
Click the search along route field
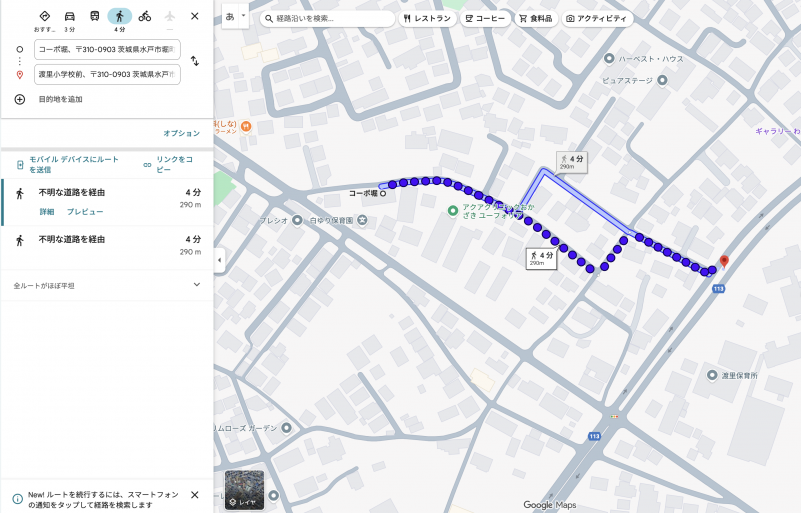328,19
